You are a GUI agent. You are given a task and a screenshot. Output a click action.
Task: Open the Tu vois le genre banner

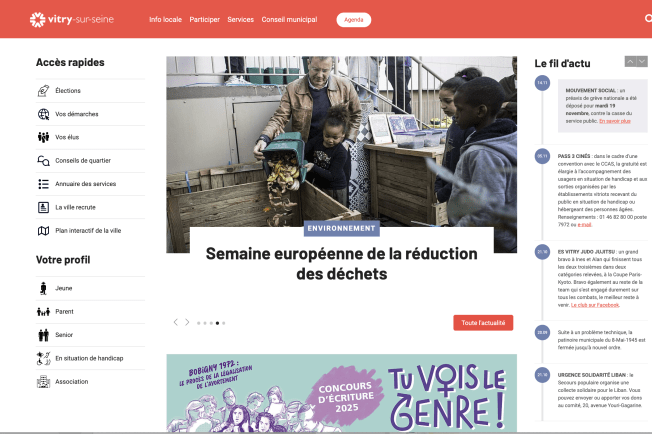click(x=342, y=393)
